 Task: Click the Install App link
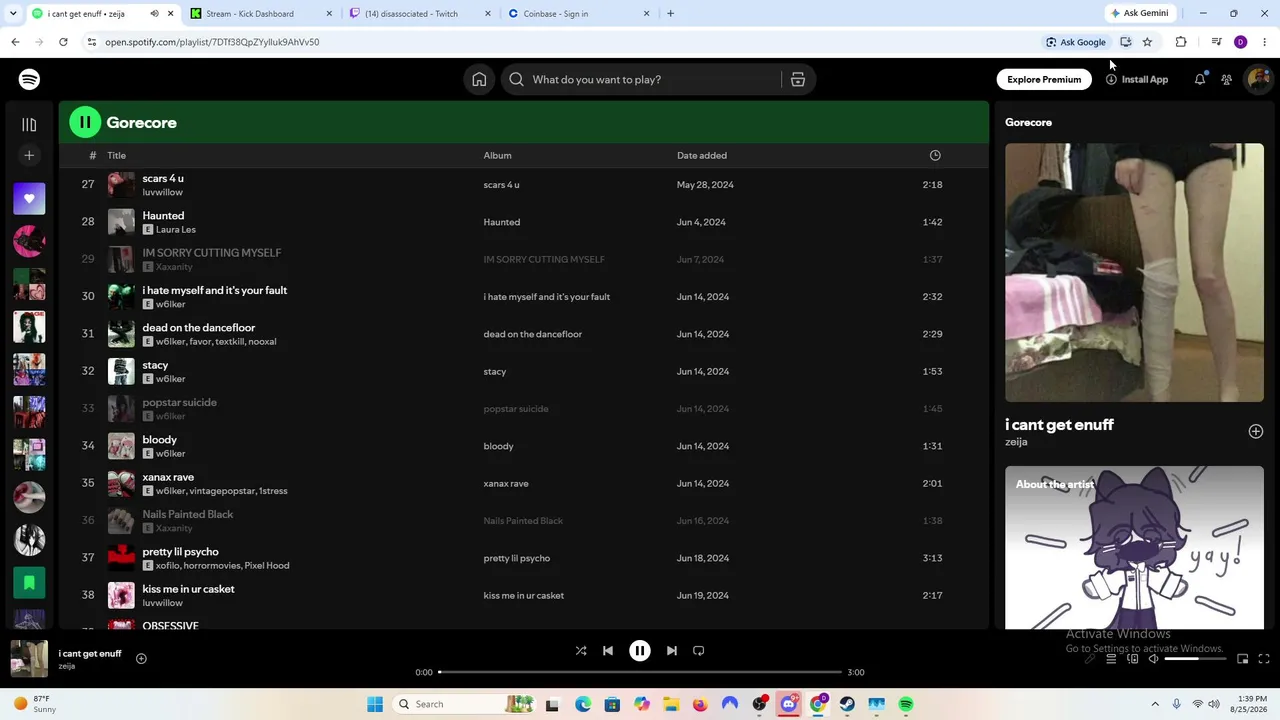pos(1137,80)
